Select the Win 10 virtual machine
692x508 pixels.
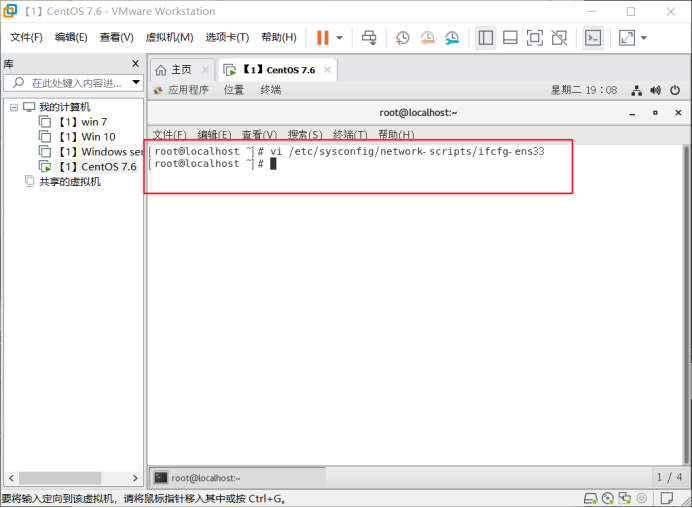tap(77, 137)
